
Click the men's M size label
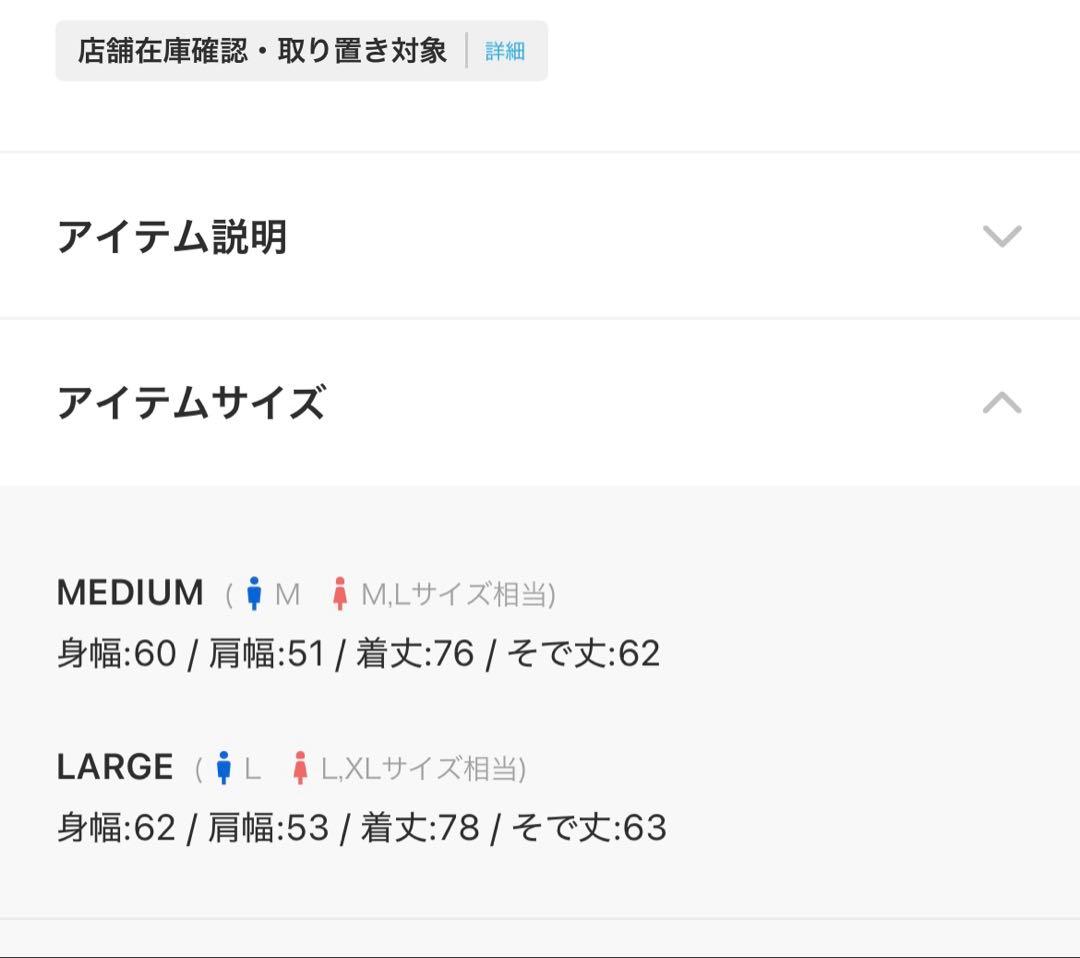287,595
